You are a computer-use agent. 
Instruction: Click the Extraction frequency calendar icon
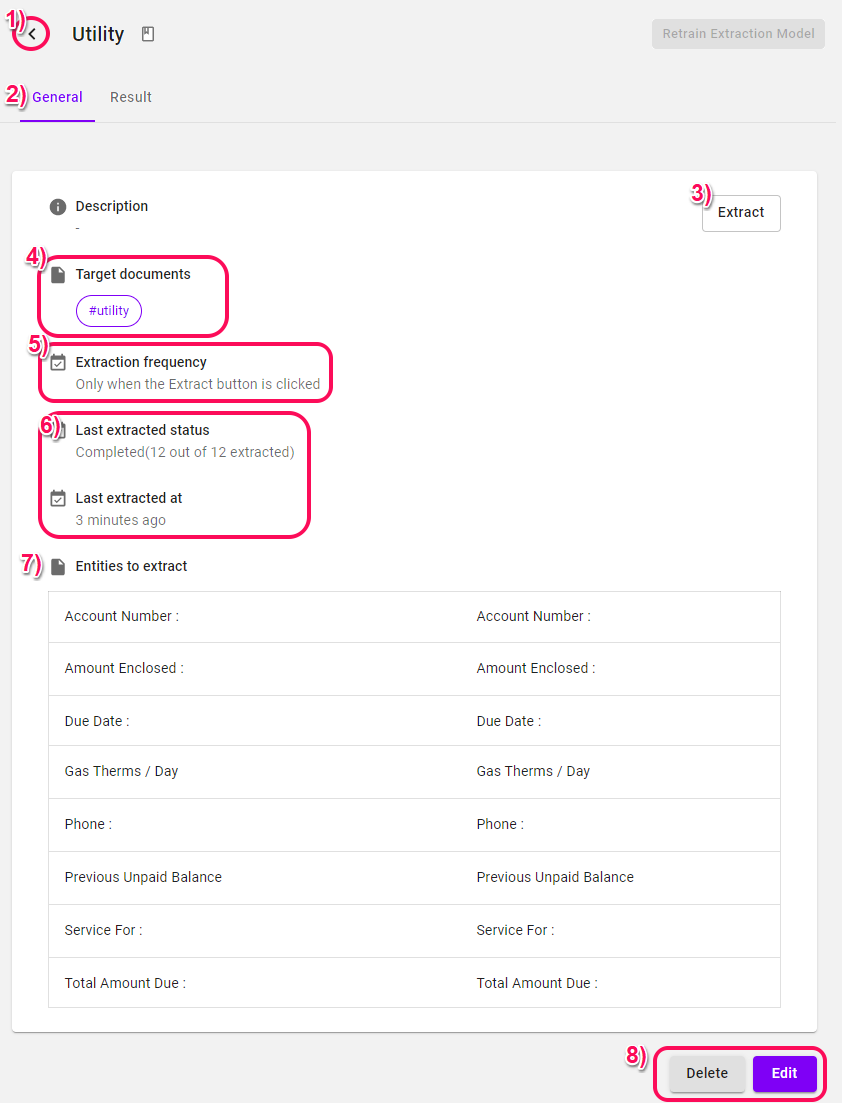[58, 362]
